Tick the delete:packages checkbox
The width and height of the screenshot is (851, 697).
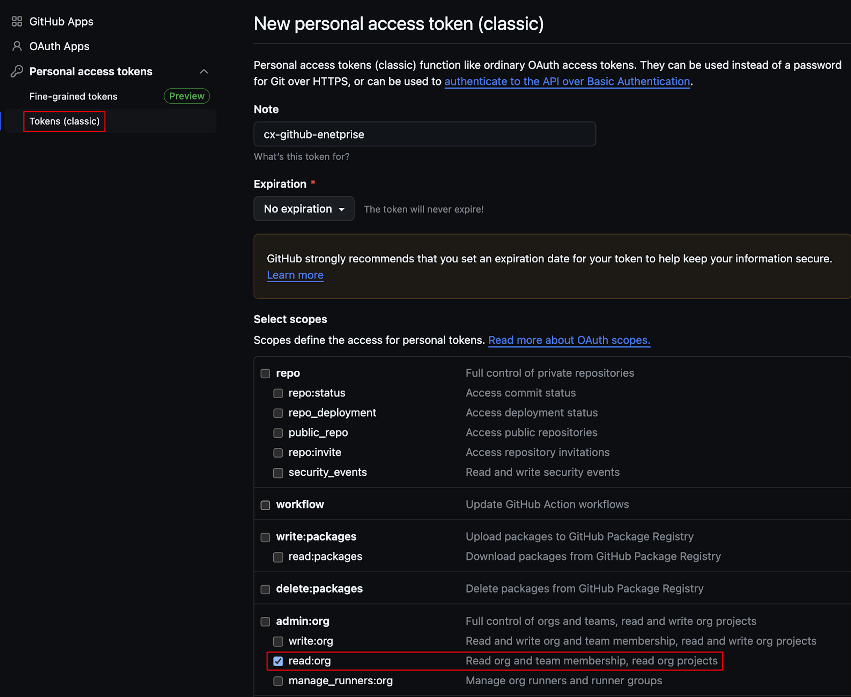265,589
